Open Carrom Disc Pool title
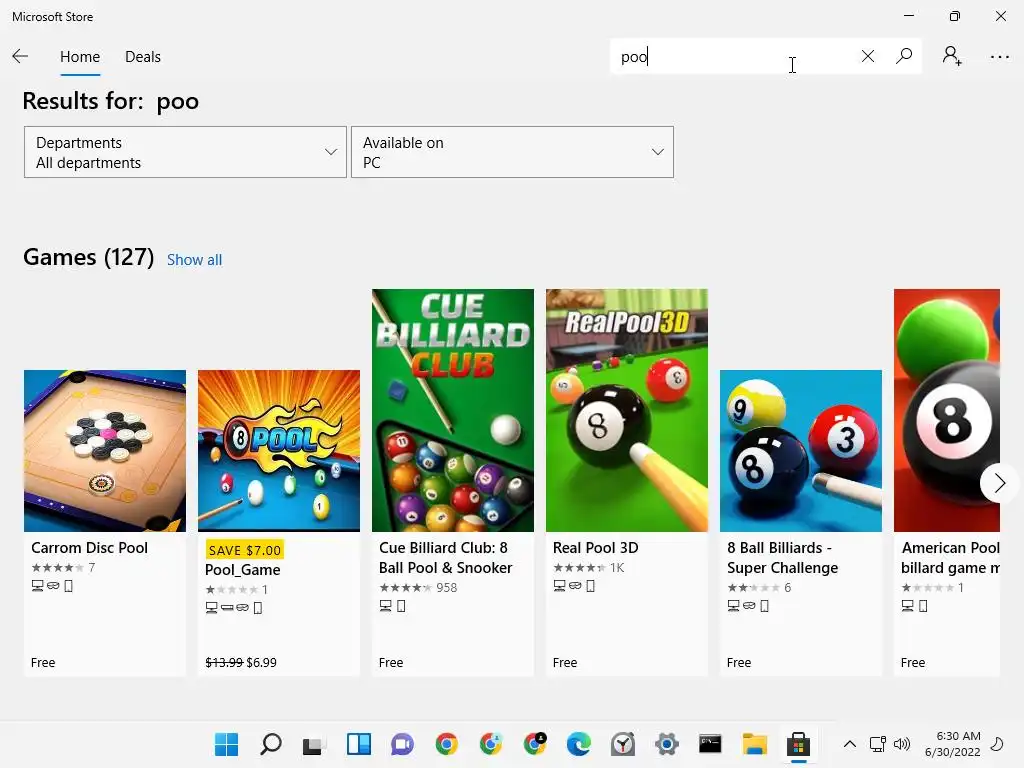This screenshot has height=768, width=1024. (x=89, y=548)
